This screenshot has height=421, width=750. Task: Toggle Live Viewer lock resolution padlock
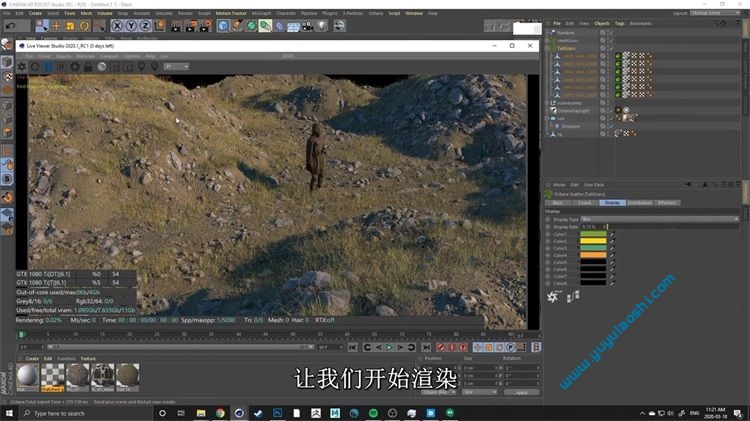[x=88, y=66]
